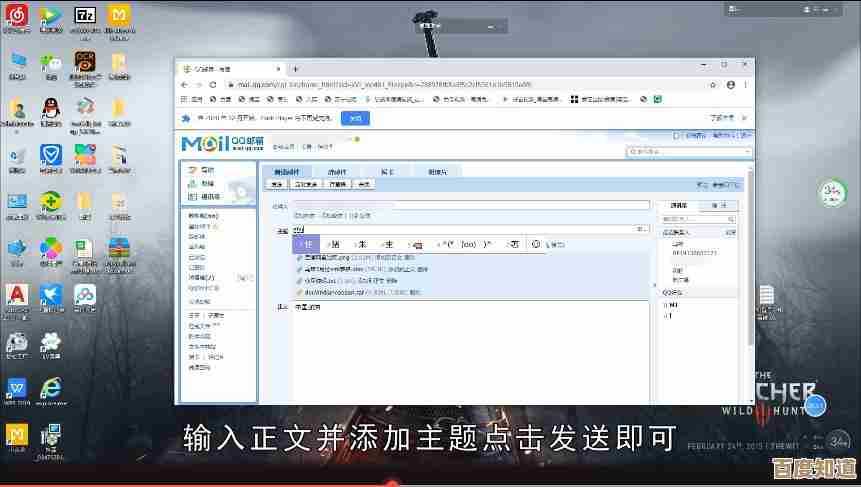Open the red letter A application icon
The image size is (861, 487).
[x=17, y=295]
